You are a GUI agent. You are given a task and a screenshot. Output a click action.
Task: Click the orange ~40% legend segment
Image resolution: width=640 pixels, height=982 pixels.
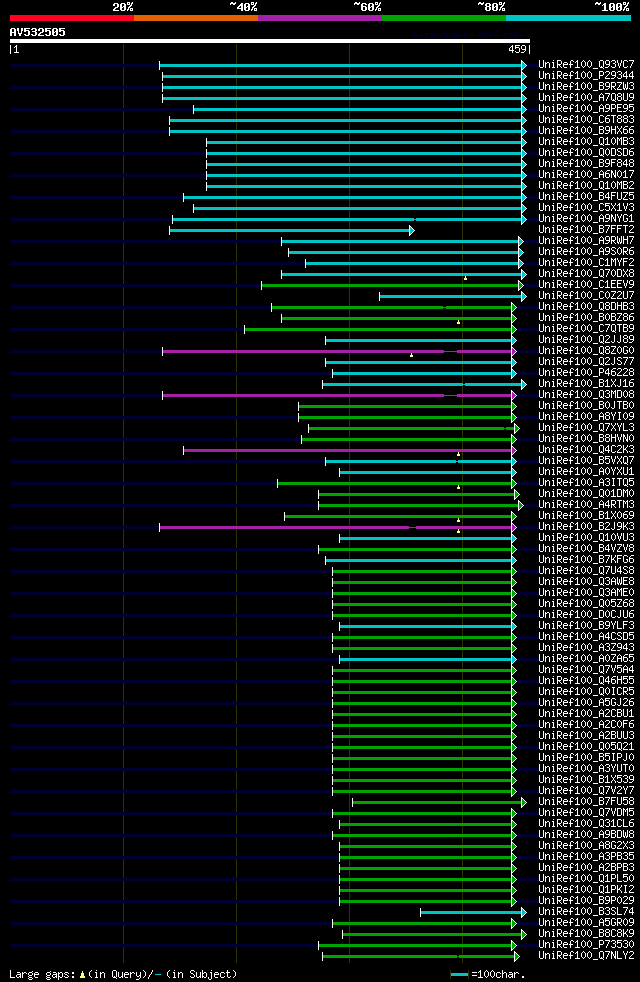(x=196, y=18)
